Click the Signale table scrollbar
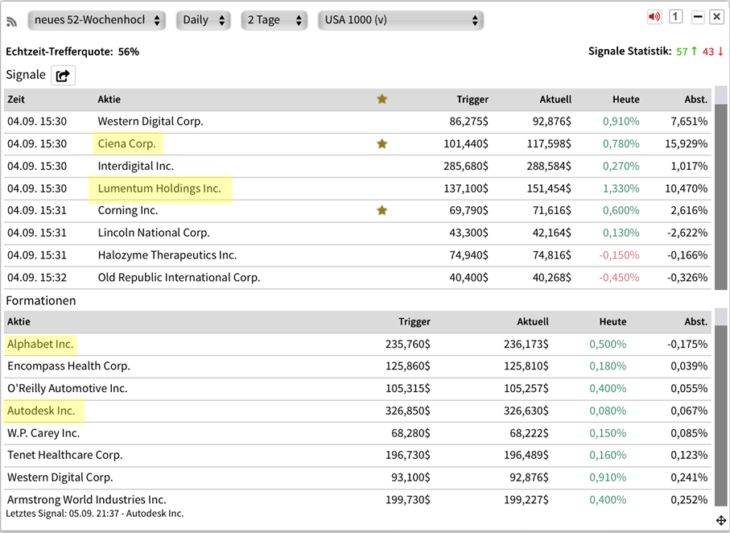The height and width of the screenshot is (533, 730). coord(721,188)
